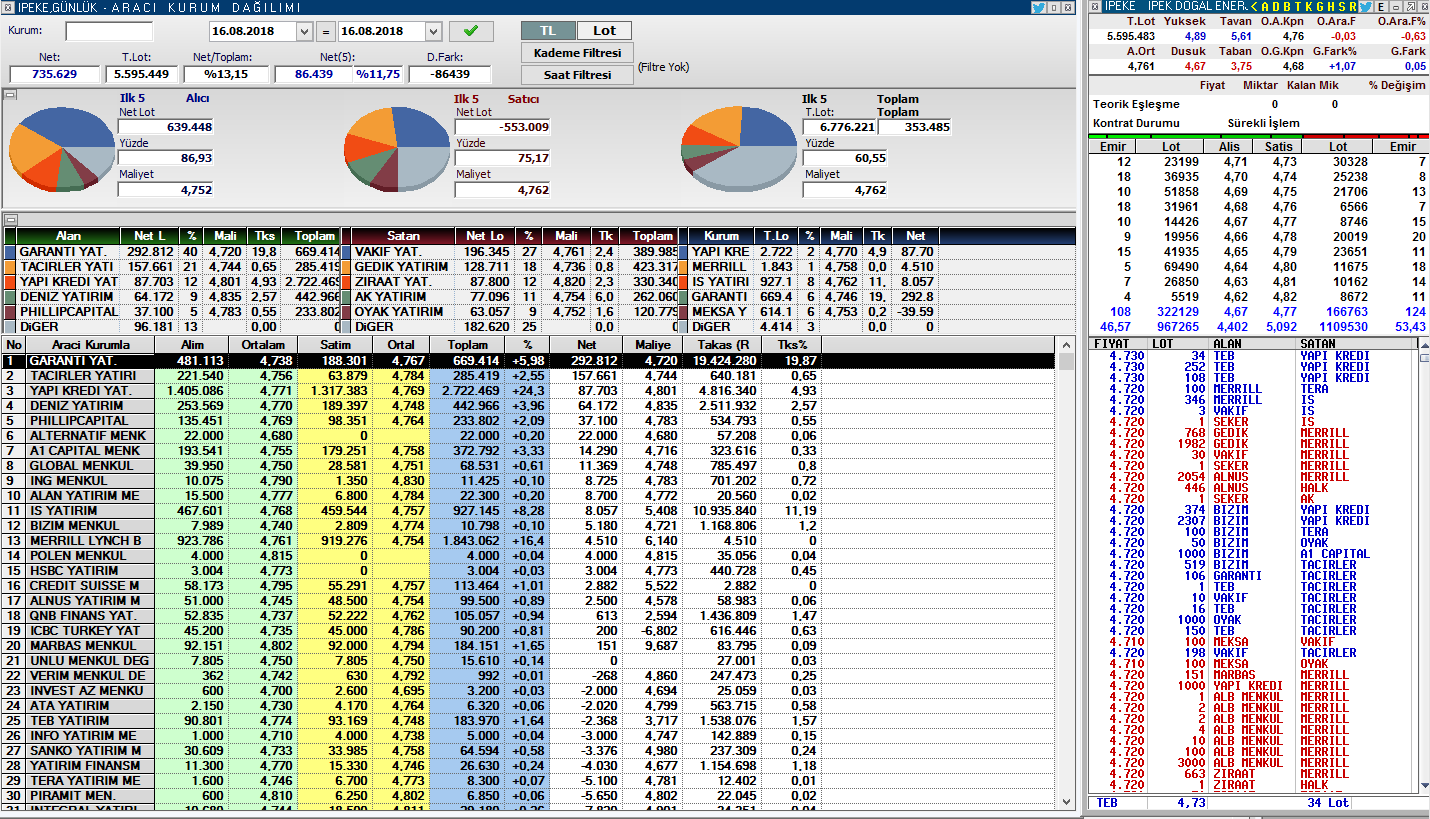Open the end date dropdown arrow
Viewport: 1430px width, 819px height.
(x=433, y=32)
